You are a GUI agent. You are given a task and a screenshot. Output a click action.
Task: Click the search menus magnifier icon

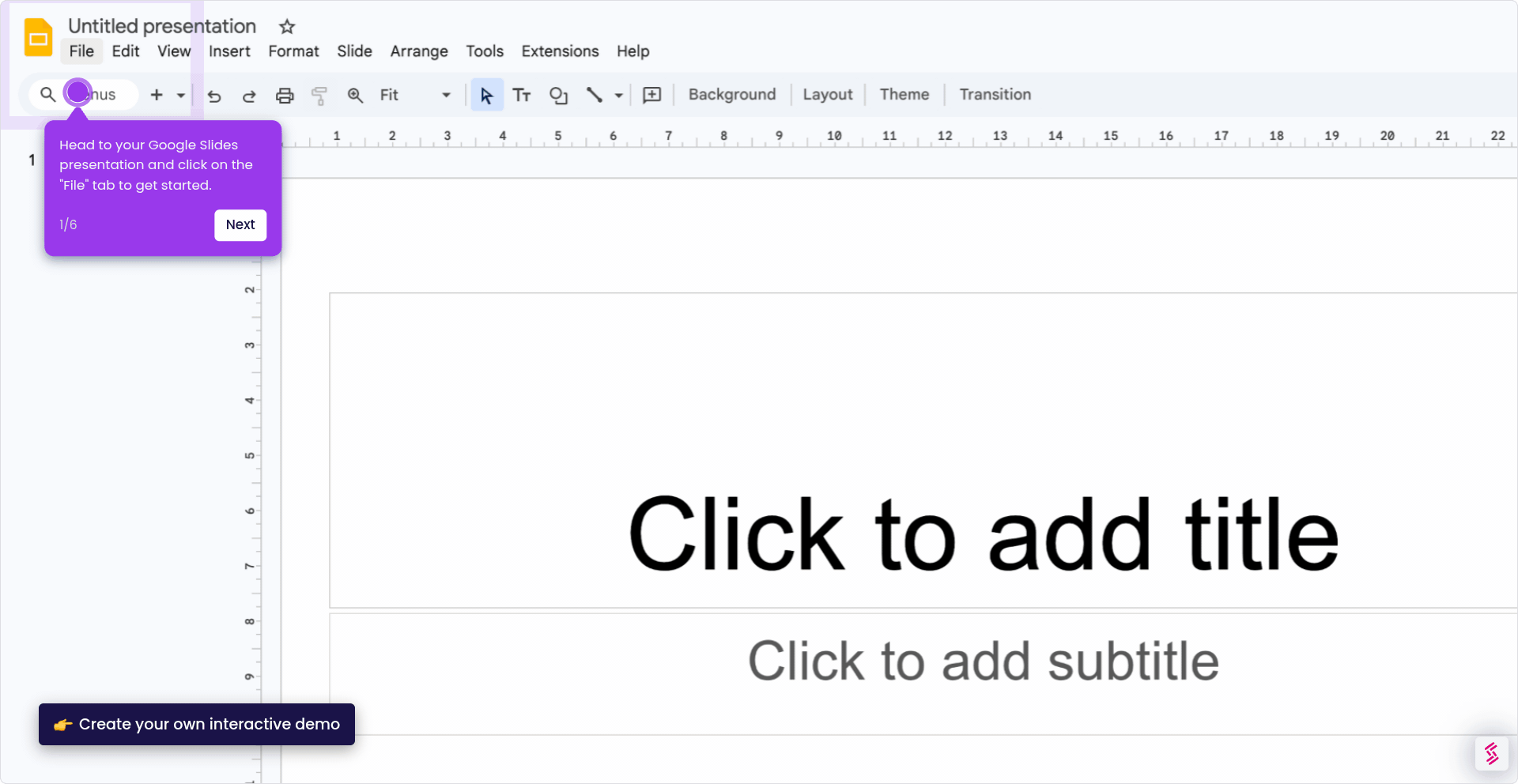point(47,95)
